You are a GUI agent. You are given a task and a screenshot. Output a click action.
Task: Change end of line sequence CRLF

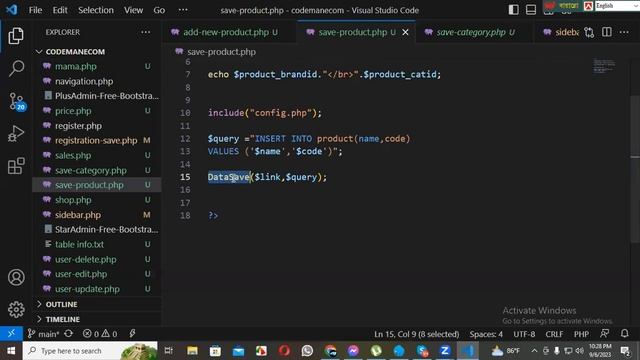coord(554,334)
